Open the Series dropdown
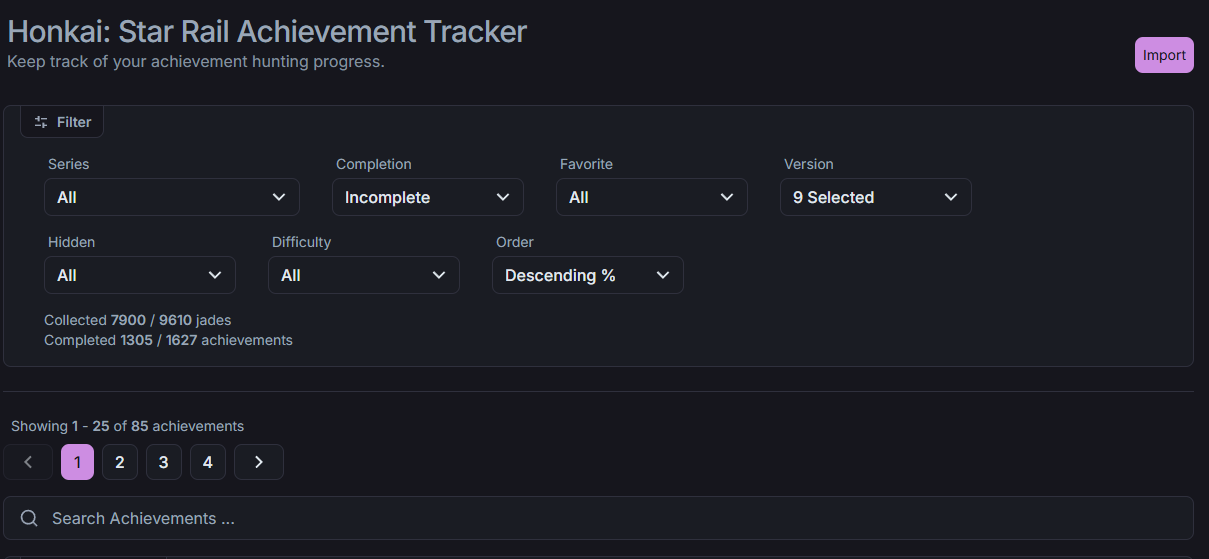 [x=172, y=197]
